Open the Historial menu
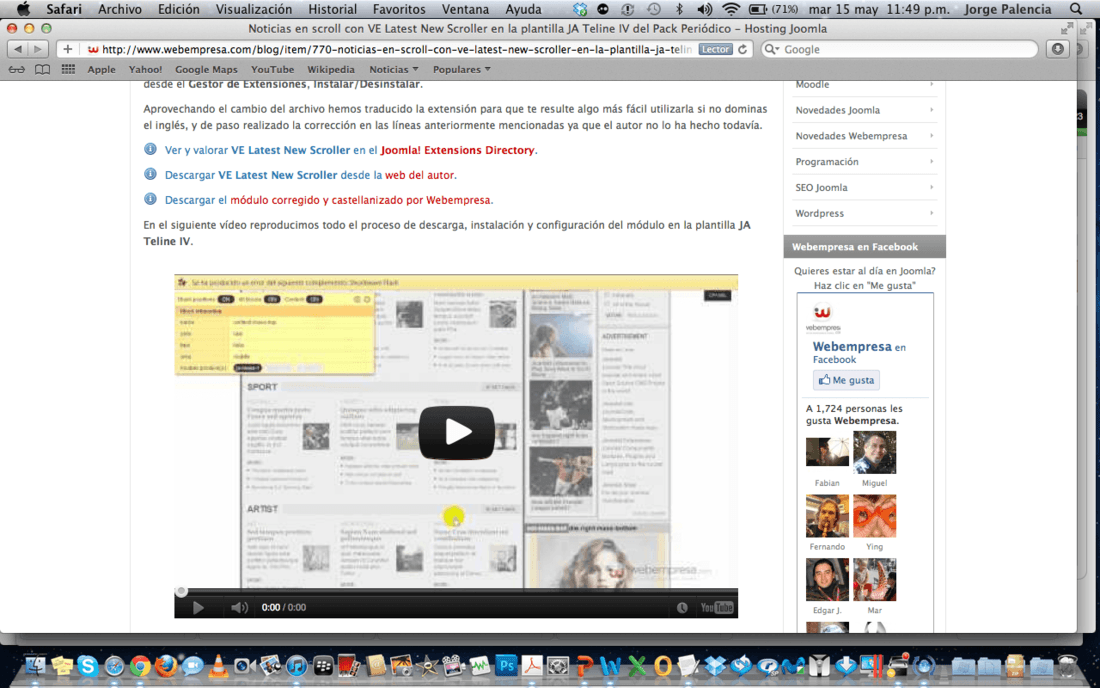The width and height of the screenshot is (1100, 688). (333, 9)
